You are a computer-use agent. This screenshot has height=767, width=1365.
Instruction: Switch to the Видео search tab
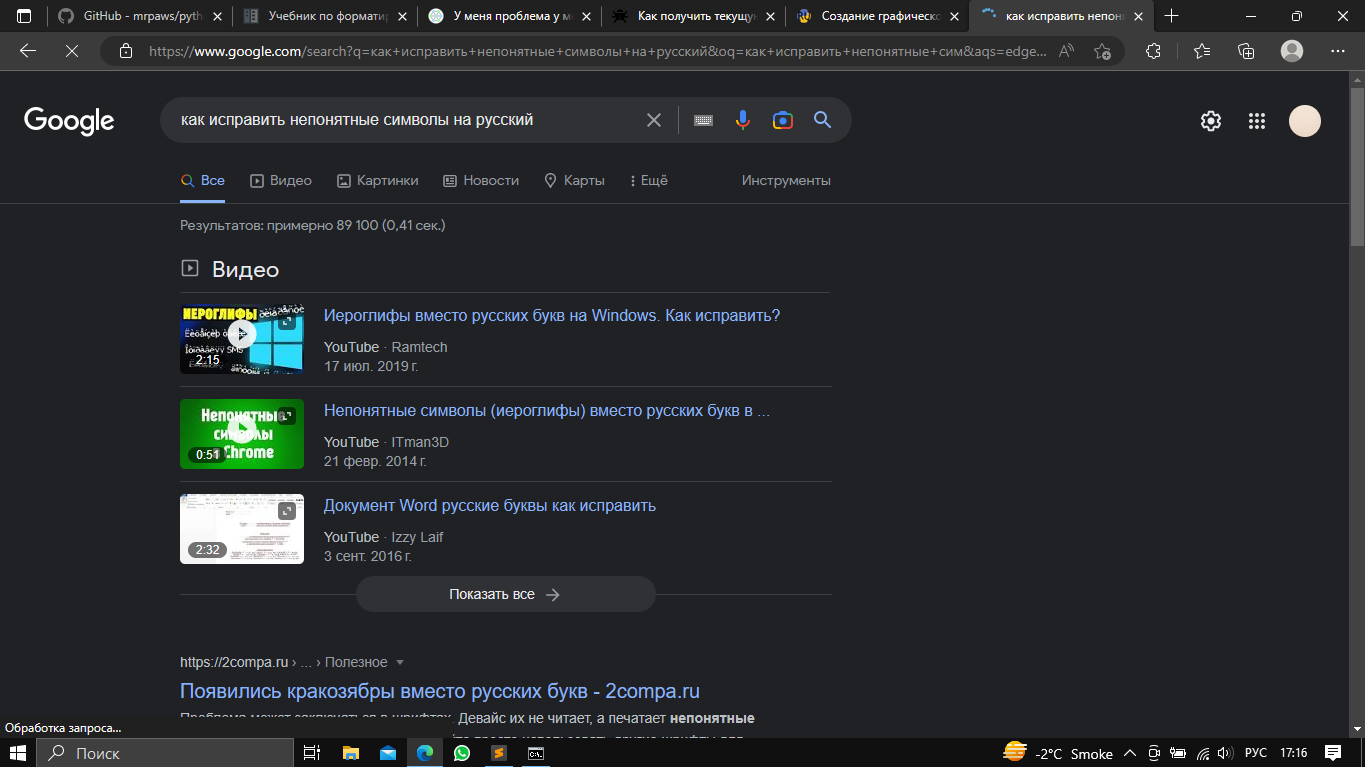click(x=281, y=181)
